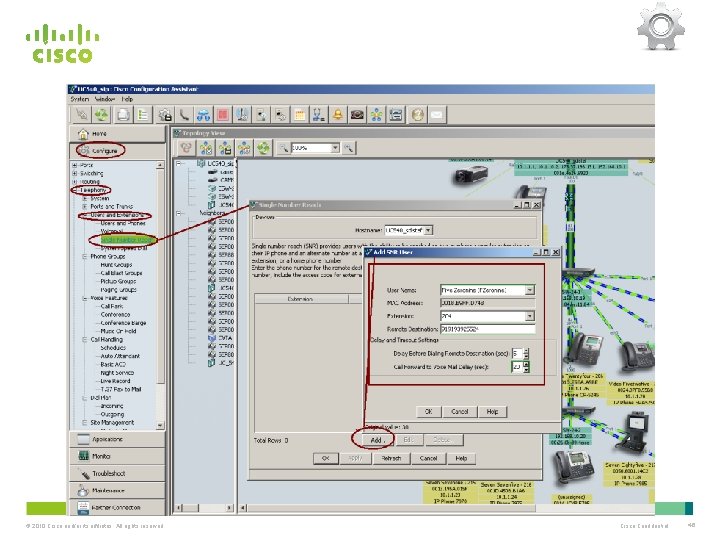Click the Add button in Single Number Reach

point(376,440)
